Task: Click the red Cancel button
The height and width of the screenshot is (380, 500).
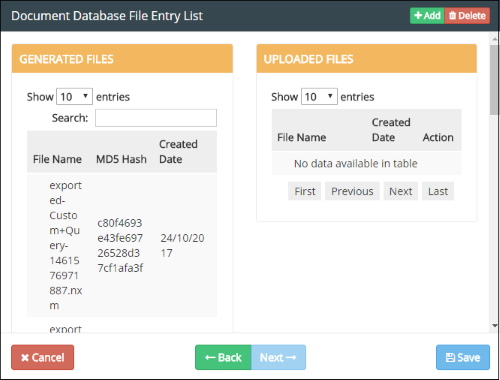Action: point(43,357)
